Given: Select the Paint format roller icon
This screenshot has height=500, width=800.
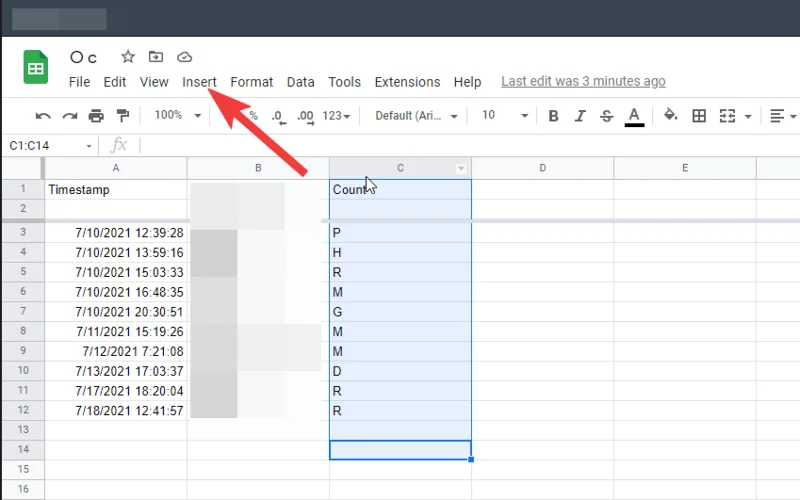Looking at the screenshot, I should click(x=123, y=116).
